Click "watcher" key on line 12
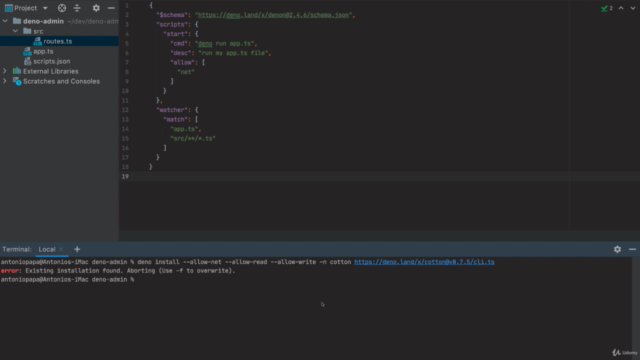This screenshot has height=360, width=640. [x=172, y=110]
